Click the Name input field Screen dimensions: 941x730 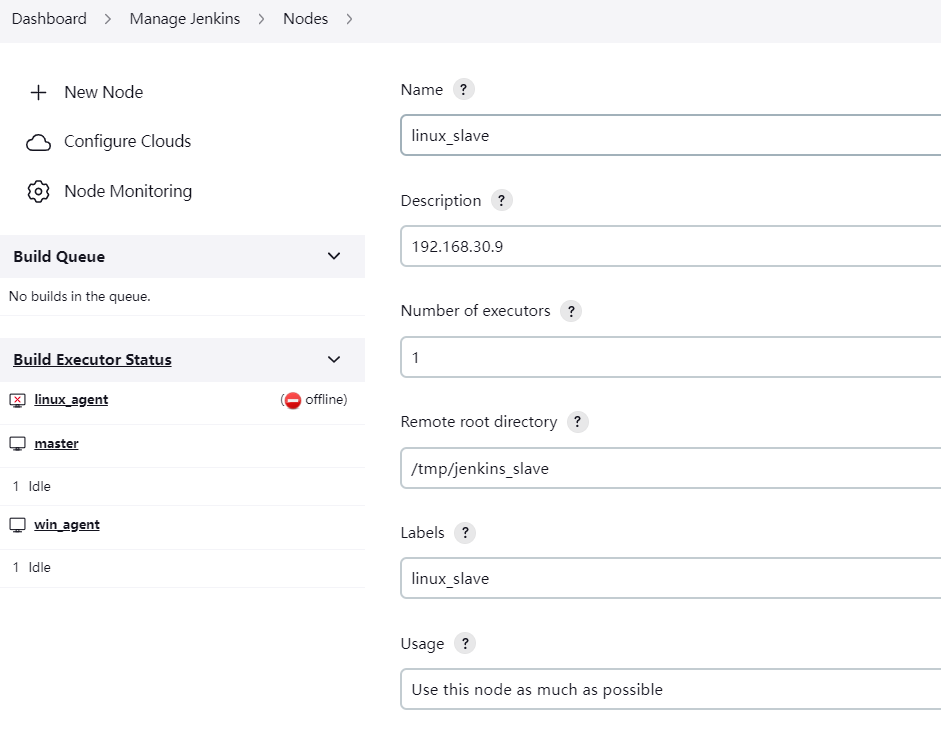pyautogui.click(x=671, y=135)
